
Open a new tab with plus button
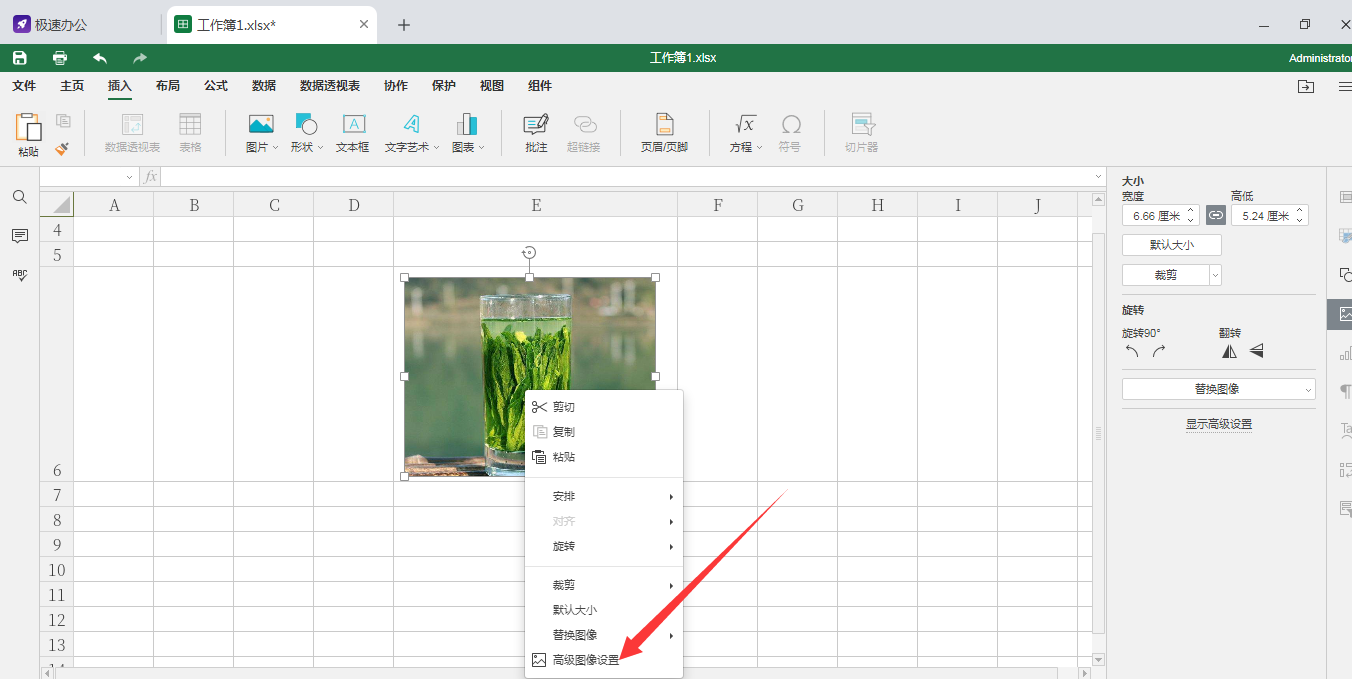404,25
